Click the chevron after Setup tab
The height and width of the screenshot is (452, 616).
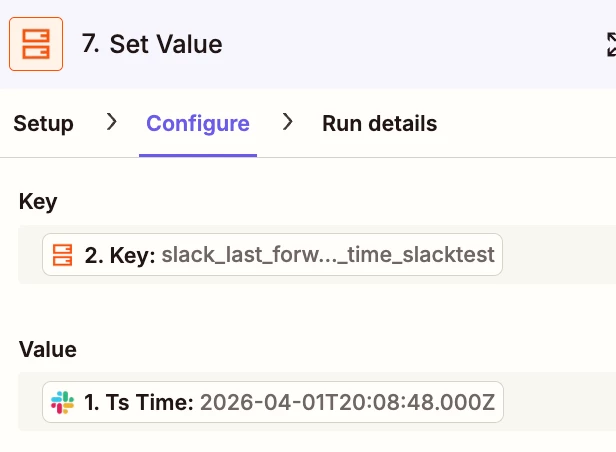tap(111, 123)
